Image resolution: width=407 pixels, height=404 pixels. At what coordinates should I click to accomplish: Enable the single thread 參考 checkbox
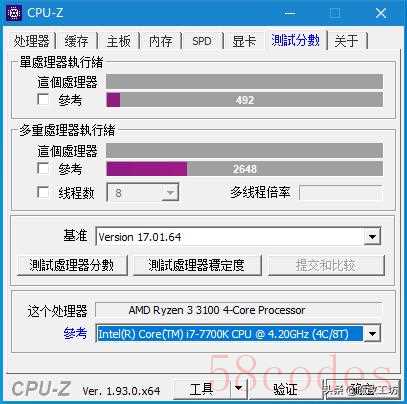coord(43,99)
